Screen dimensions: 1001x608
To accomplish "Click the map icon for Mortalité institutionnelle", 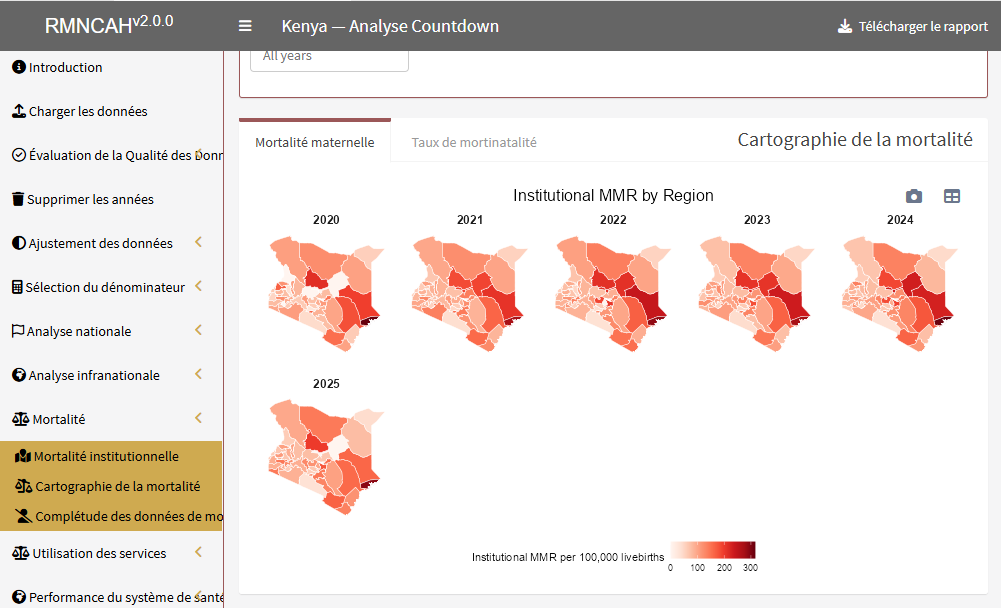I will coord(23,456).
